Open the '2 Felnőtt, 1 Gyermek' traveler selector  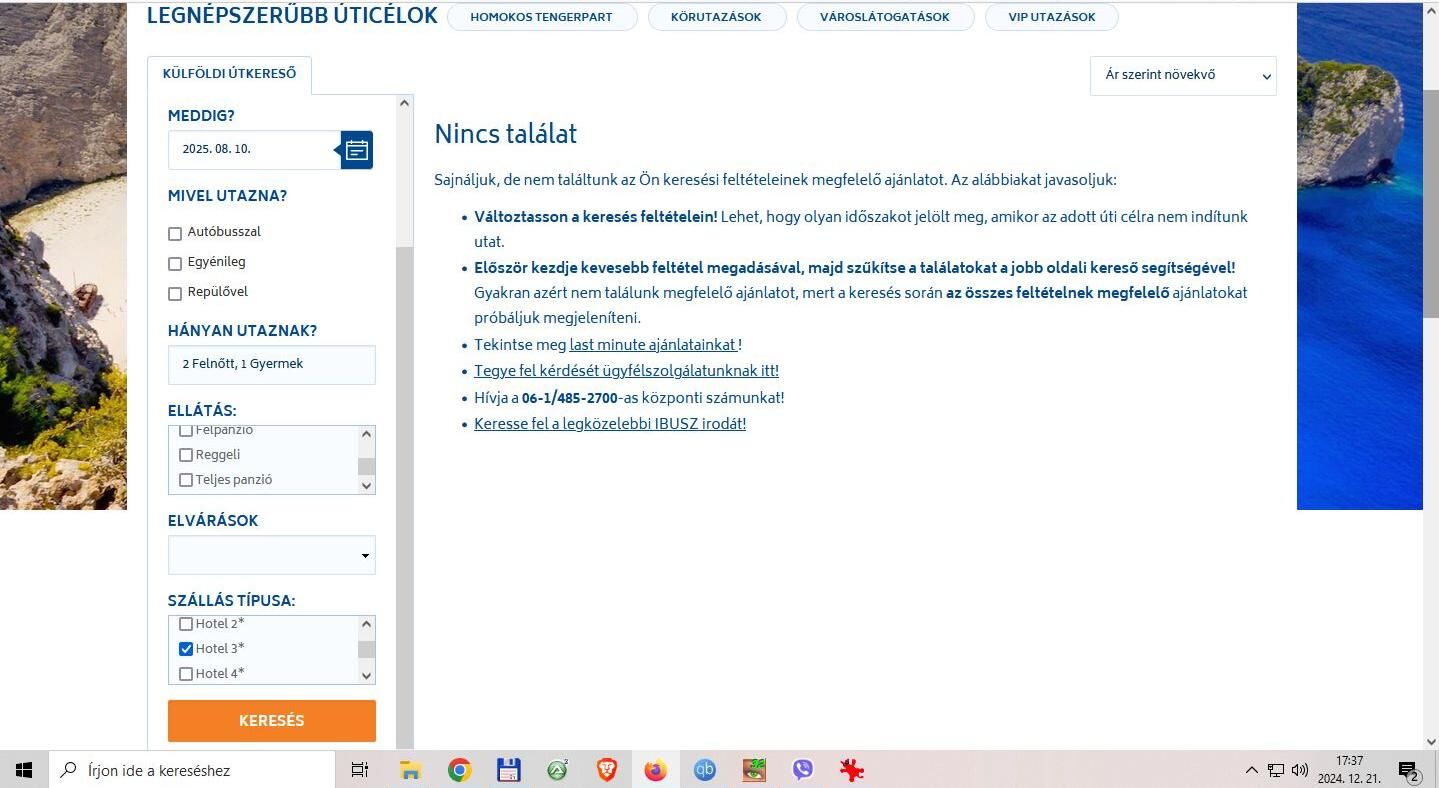(272, 365)
